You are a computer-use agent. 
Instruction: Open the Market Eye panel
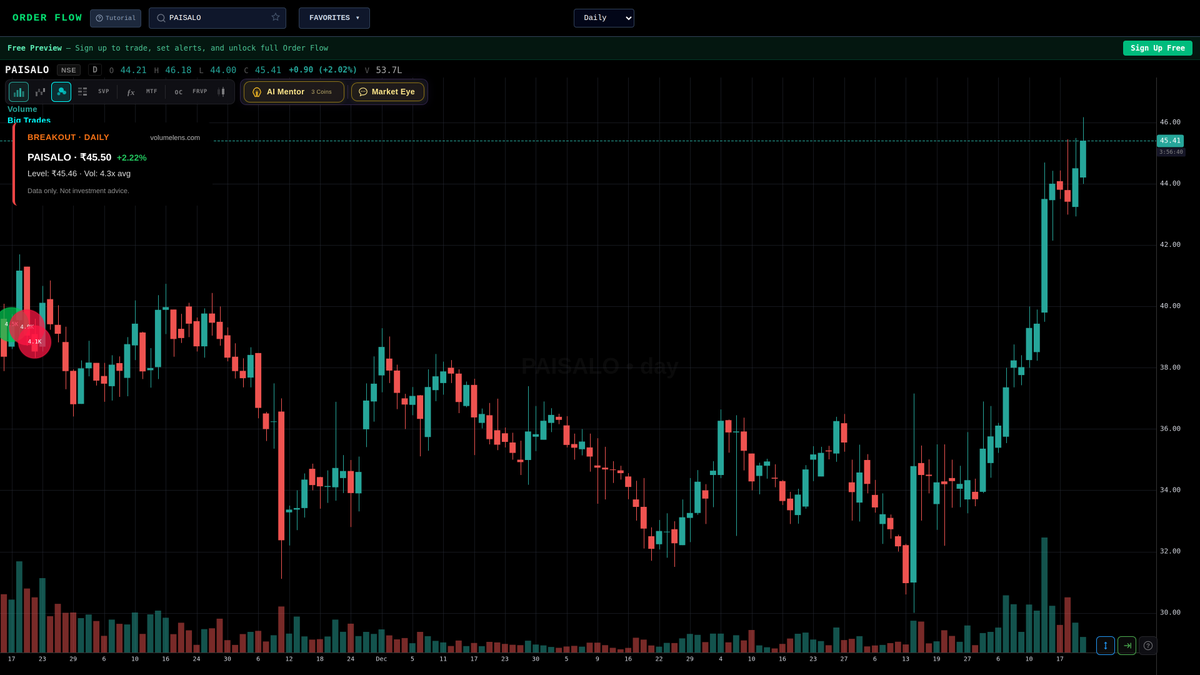tap(388, 91)
